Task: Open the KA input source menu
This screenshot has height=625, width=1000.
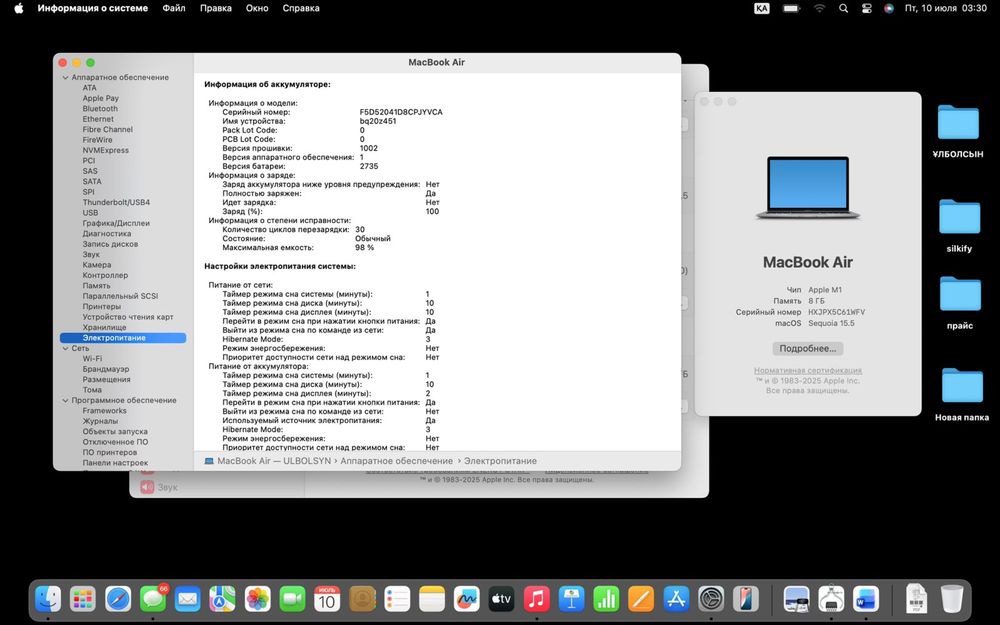Action: [761, 8]
